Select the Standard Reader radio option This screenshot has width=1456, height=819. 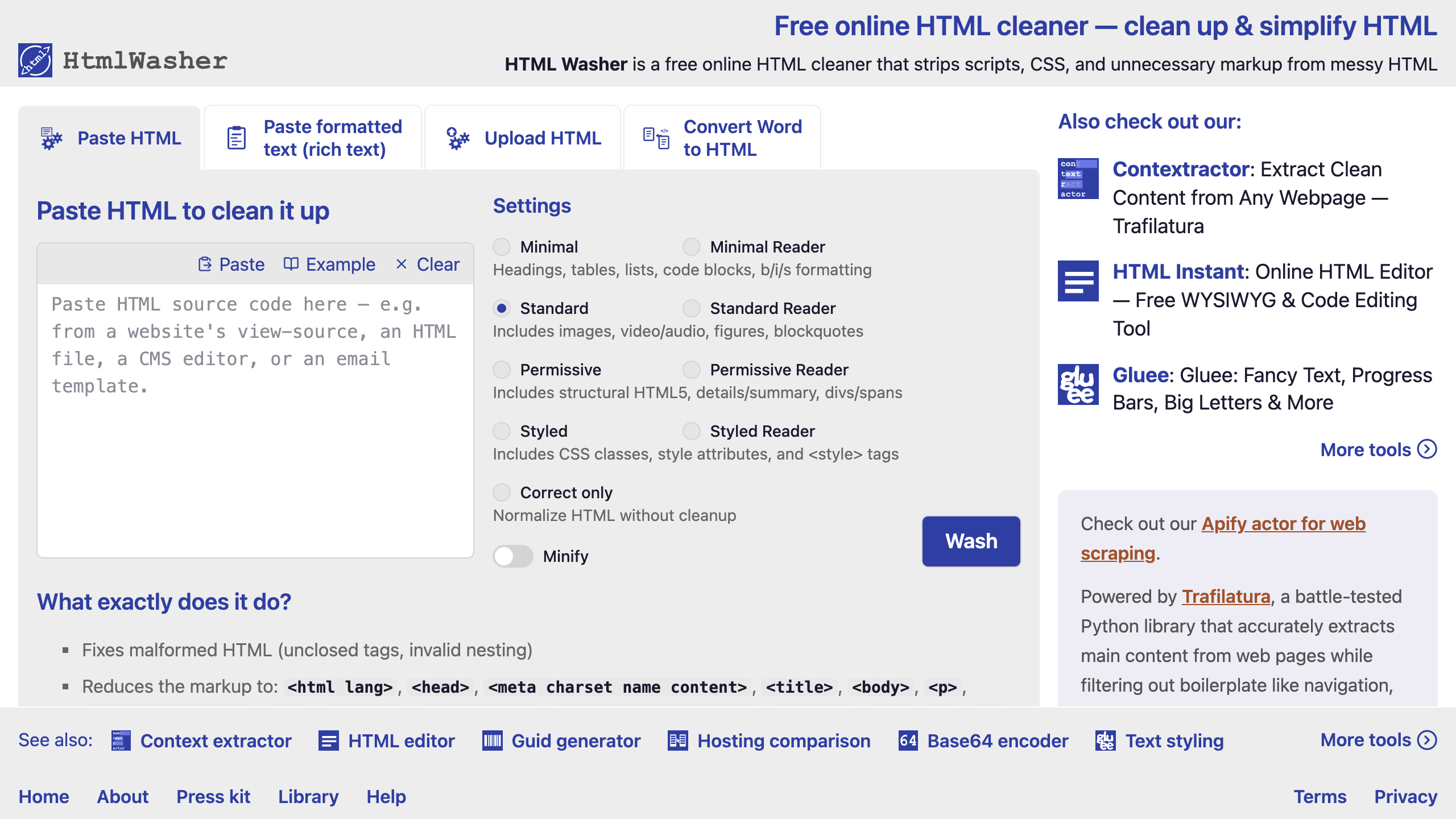pos(692,308)
